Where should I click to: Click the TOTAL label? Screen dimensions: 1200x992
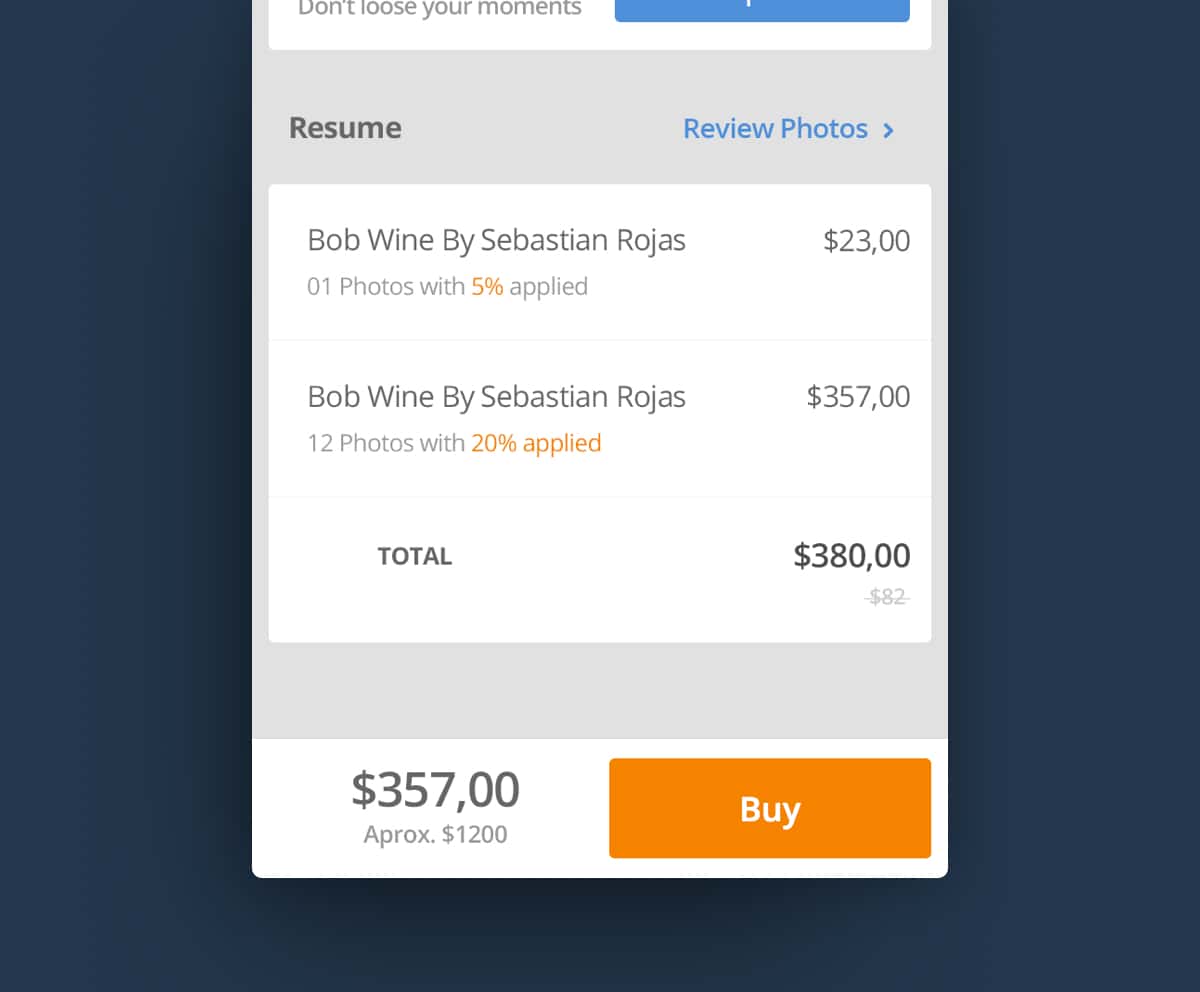click(414, 556)
